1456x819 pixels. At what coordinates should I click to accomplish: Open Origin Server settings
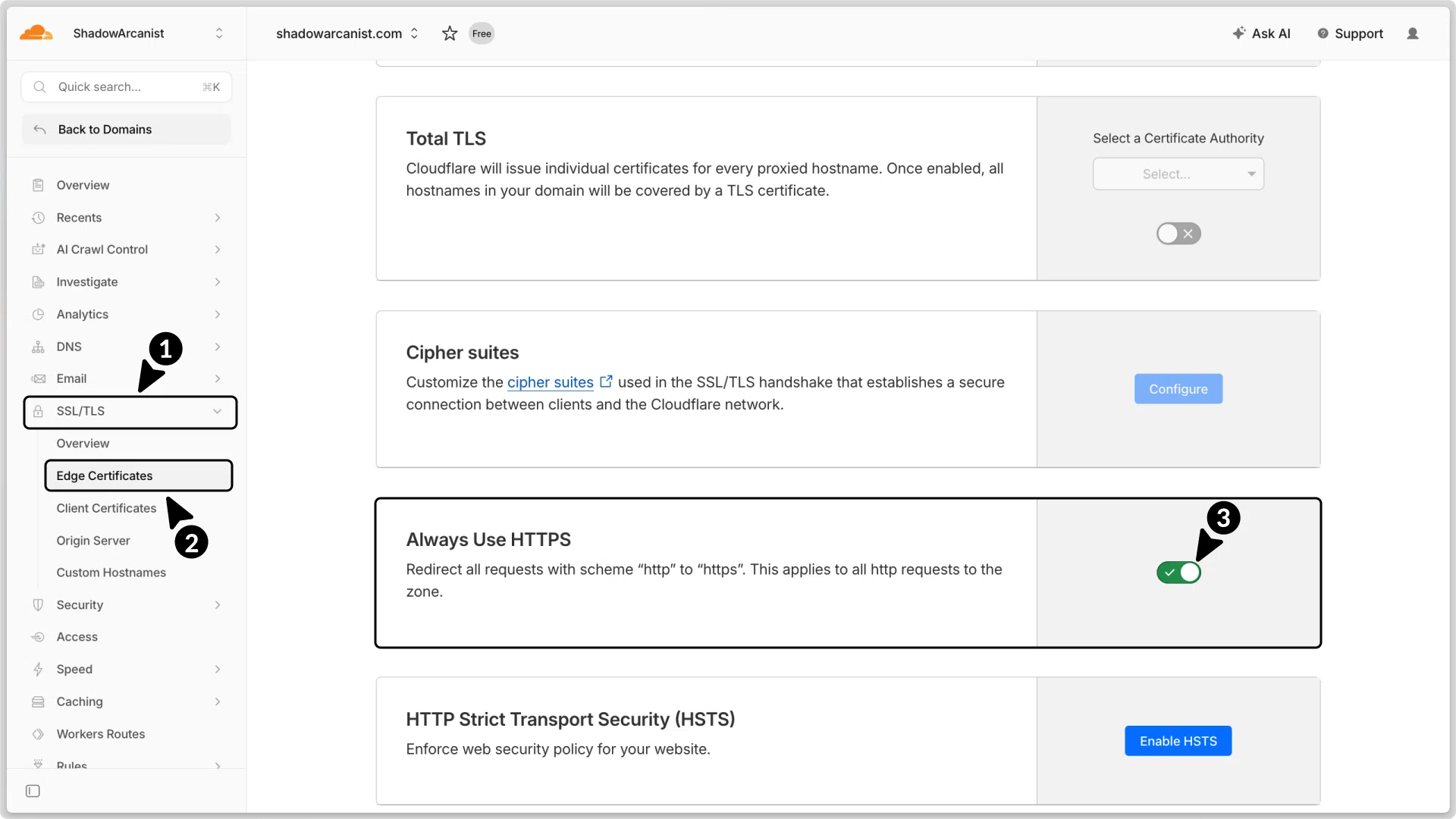[x=93, y=541]
